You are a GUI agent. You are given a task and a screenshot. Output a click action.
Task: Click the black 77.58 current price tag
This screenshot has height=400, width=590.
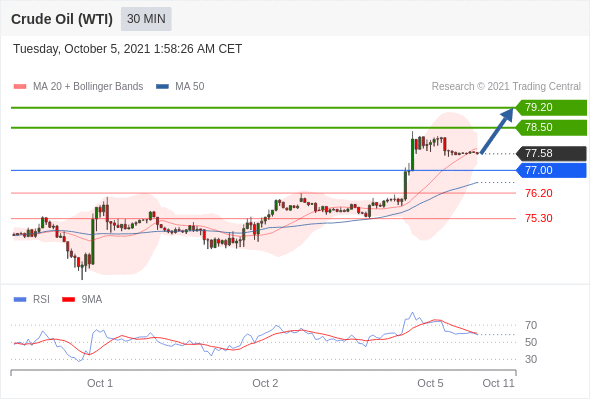(551, 154)
